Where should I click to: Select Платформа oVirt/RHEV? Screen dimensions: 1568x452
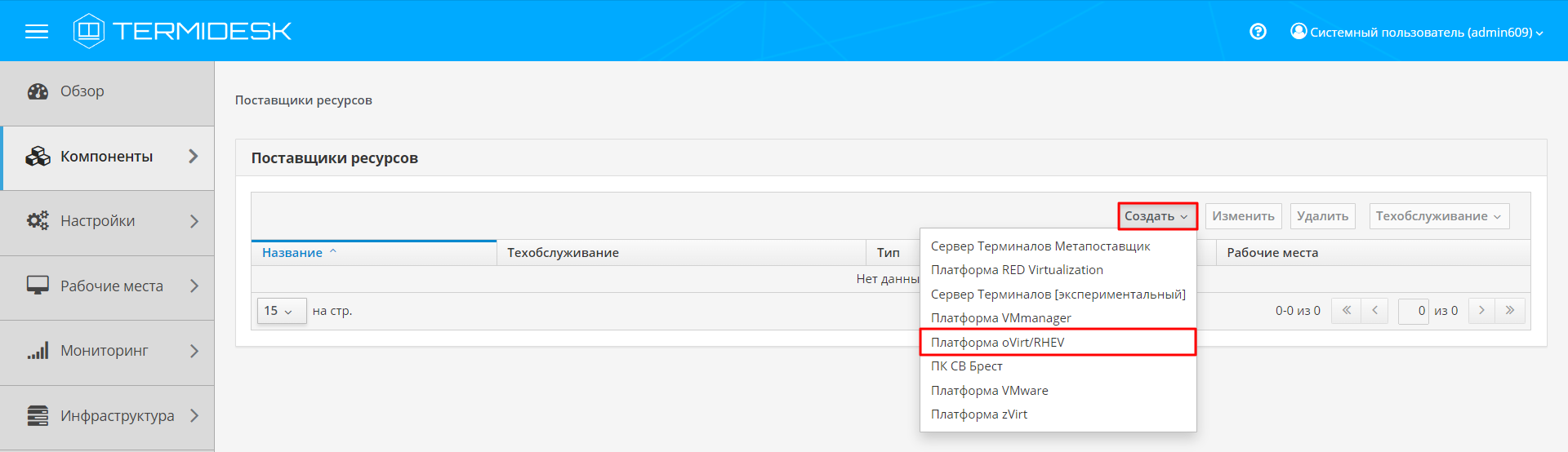point(1058,343)
